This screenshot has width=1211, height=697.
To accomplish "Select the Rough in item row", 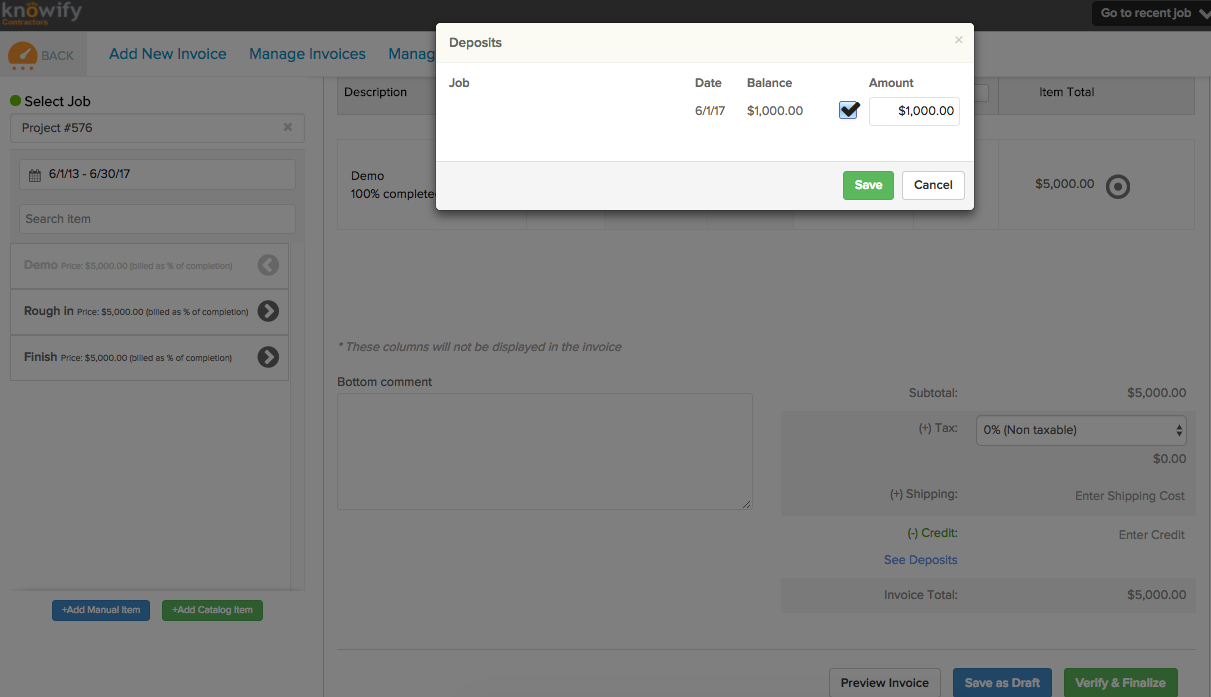I will pyautogui.click(x=149, y=311).
